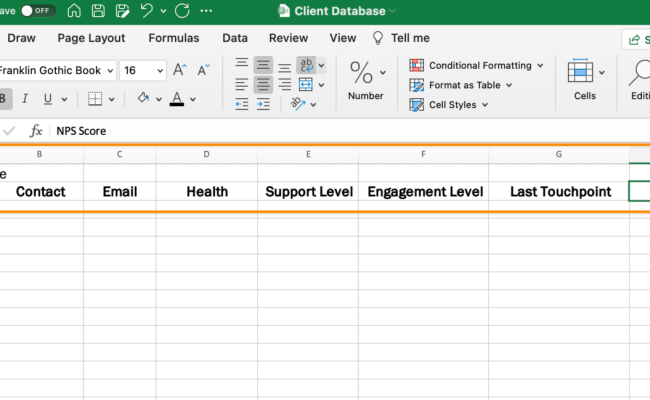This screenshot has width=650, height=400.
Task: Click the Tell me search field
Action: click(x=401, y=38)
